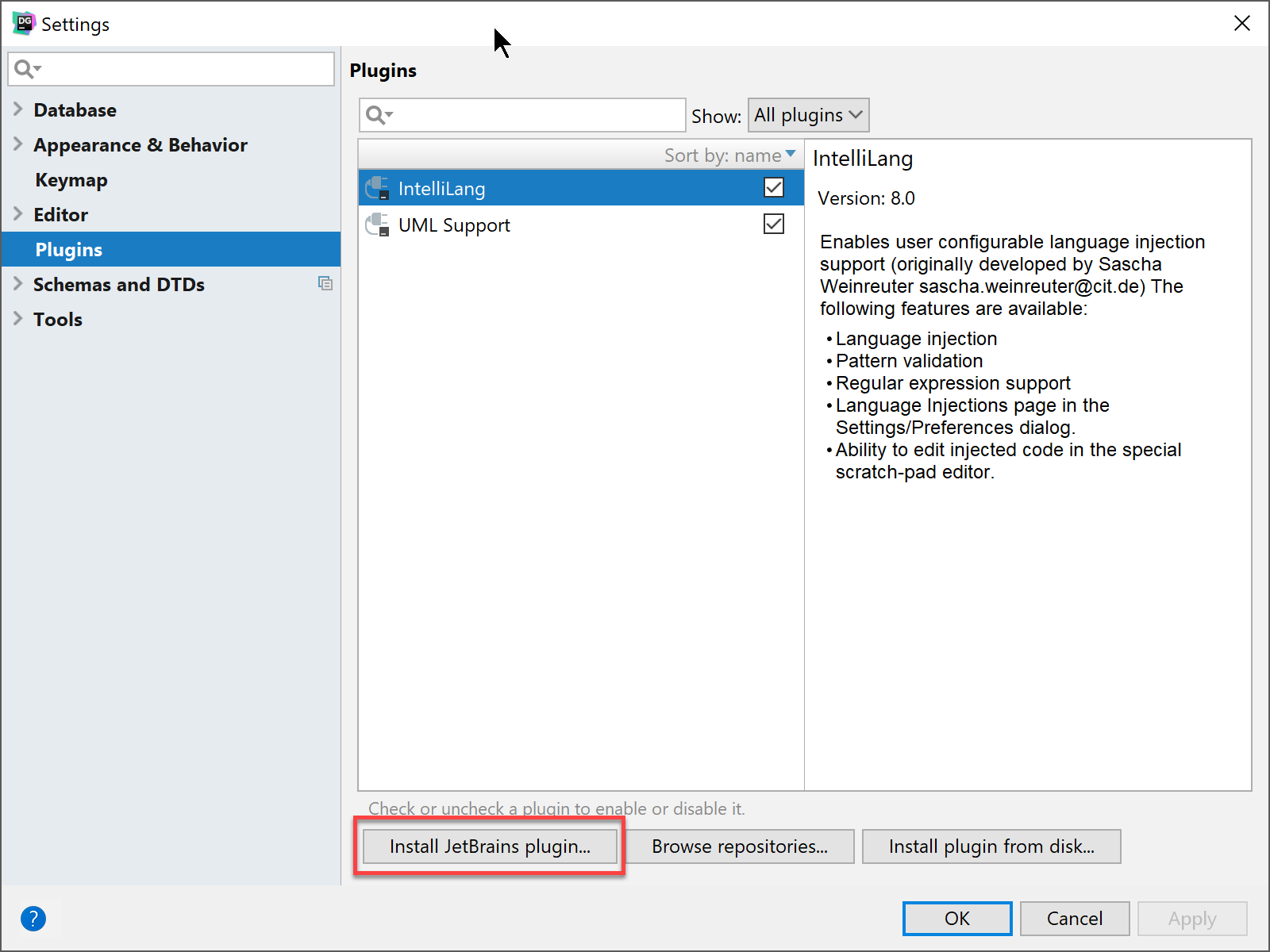Click 'Regular expression support' bullet text
1270x952 pixels.
coord(952,383)
